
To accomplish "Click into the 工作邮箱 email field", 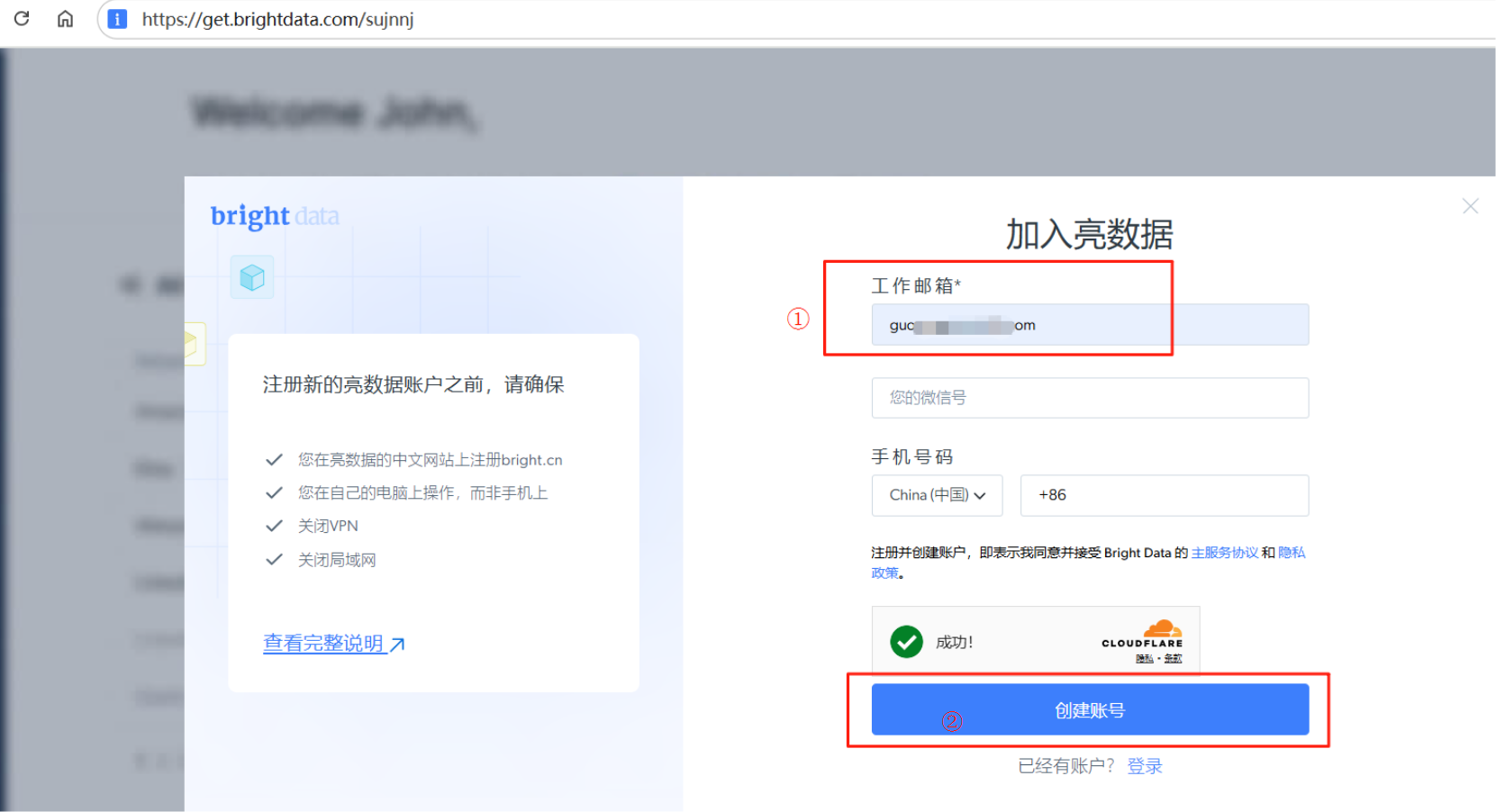I will [1090, 325].
